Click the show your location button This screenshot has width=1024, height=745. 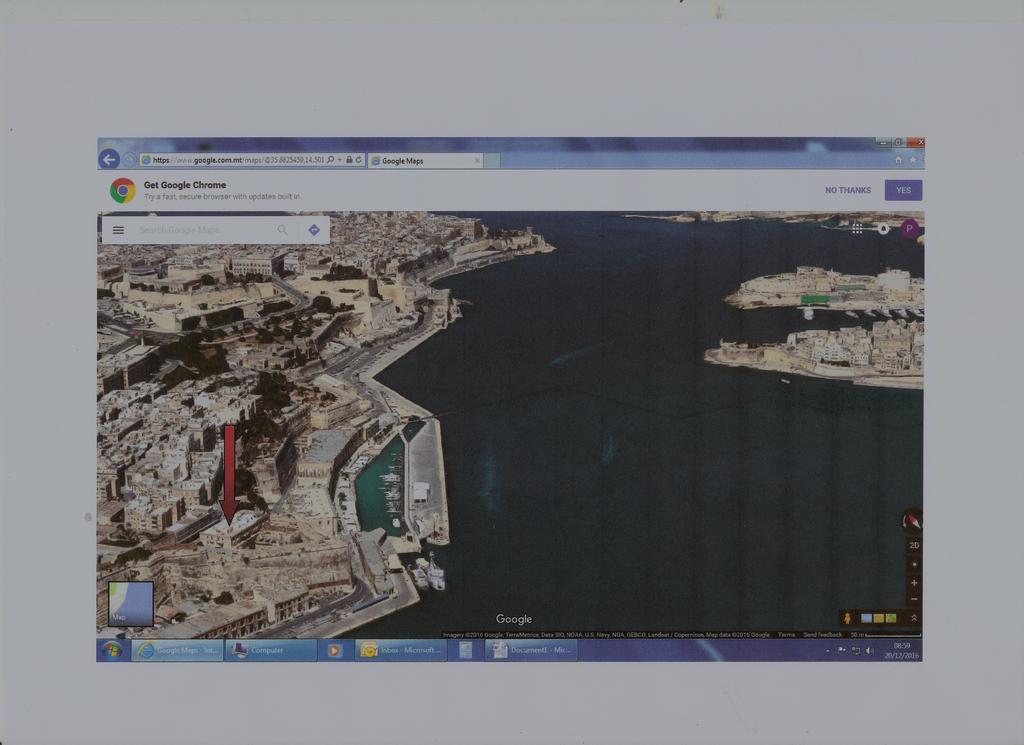tap(914, 564)
